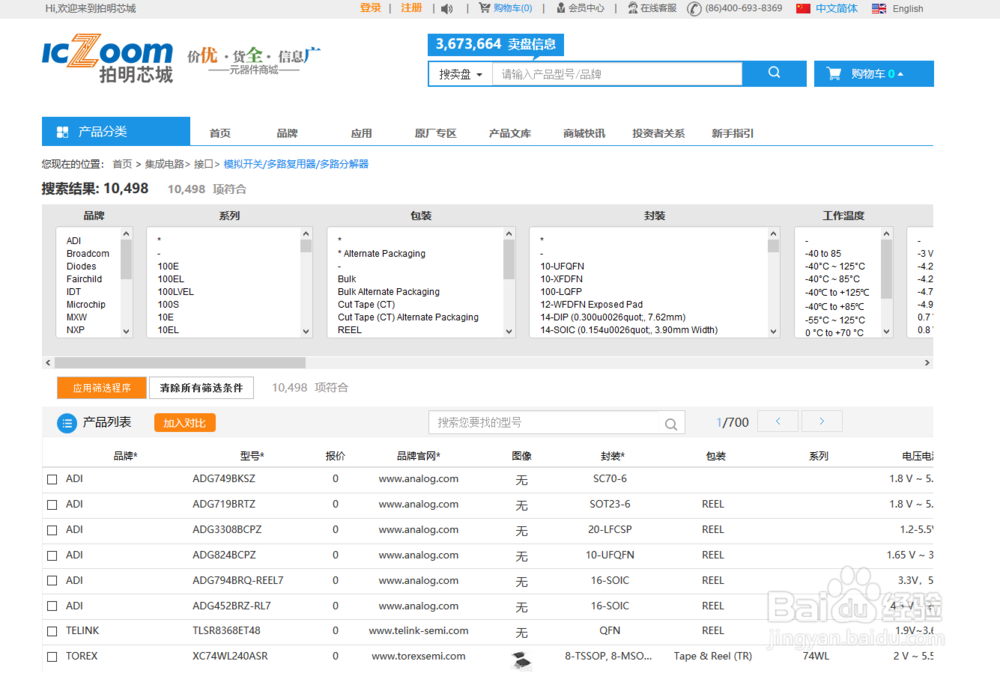The image size is (1000, 673).
Task: Check the ADG719BRTZ row checkbox
Action: click(x=52, y=505)
